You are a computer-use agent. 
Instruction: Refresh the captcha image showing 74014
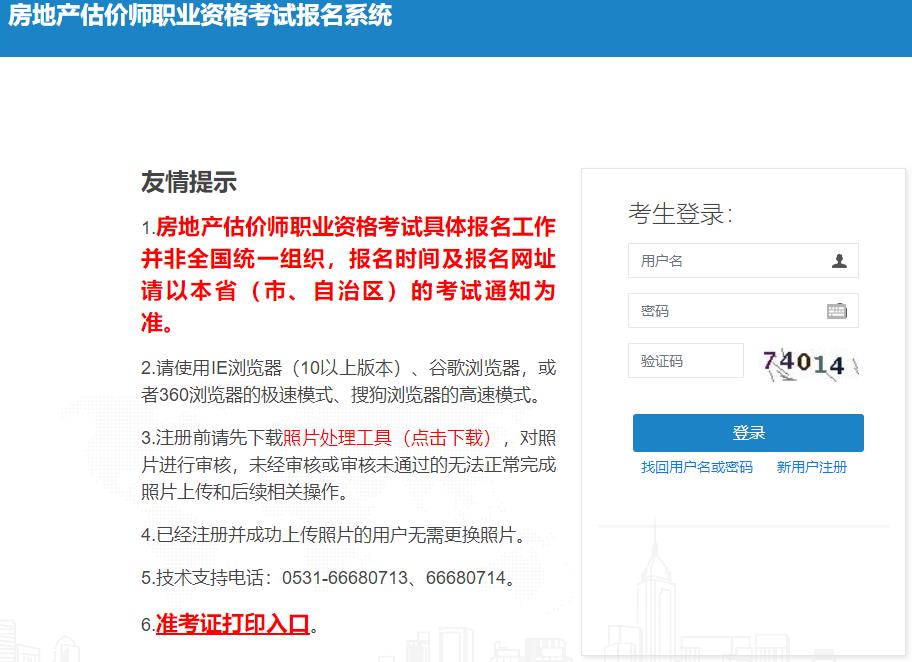tap(806, 363)
